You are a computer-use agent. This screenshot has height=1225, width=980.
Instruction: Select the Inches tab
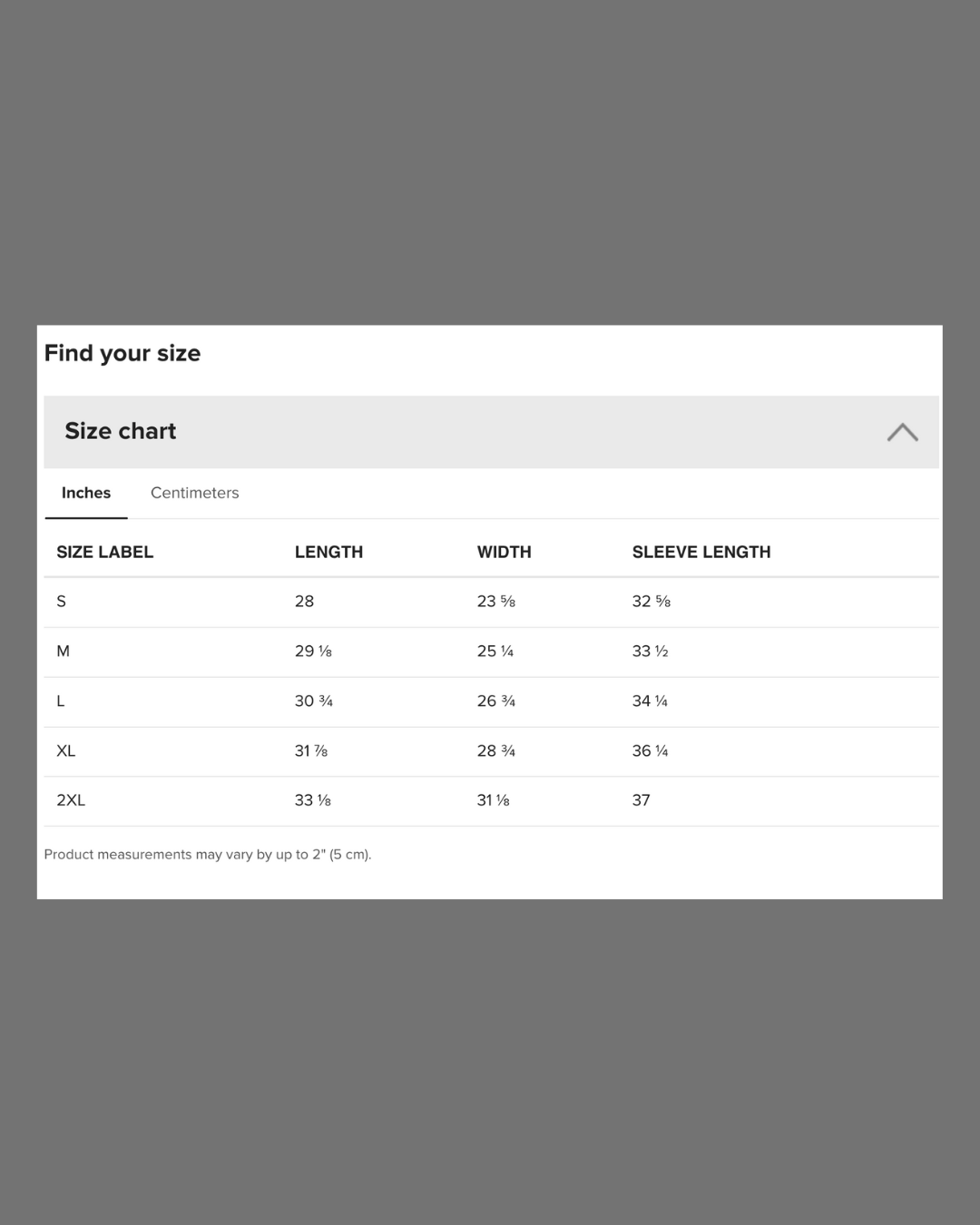tap(86, 493)
